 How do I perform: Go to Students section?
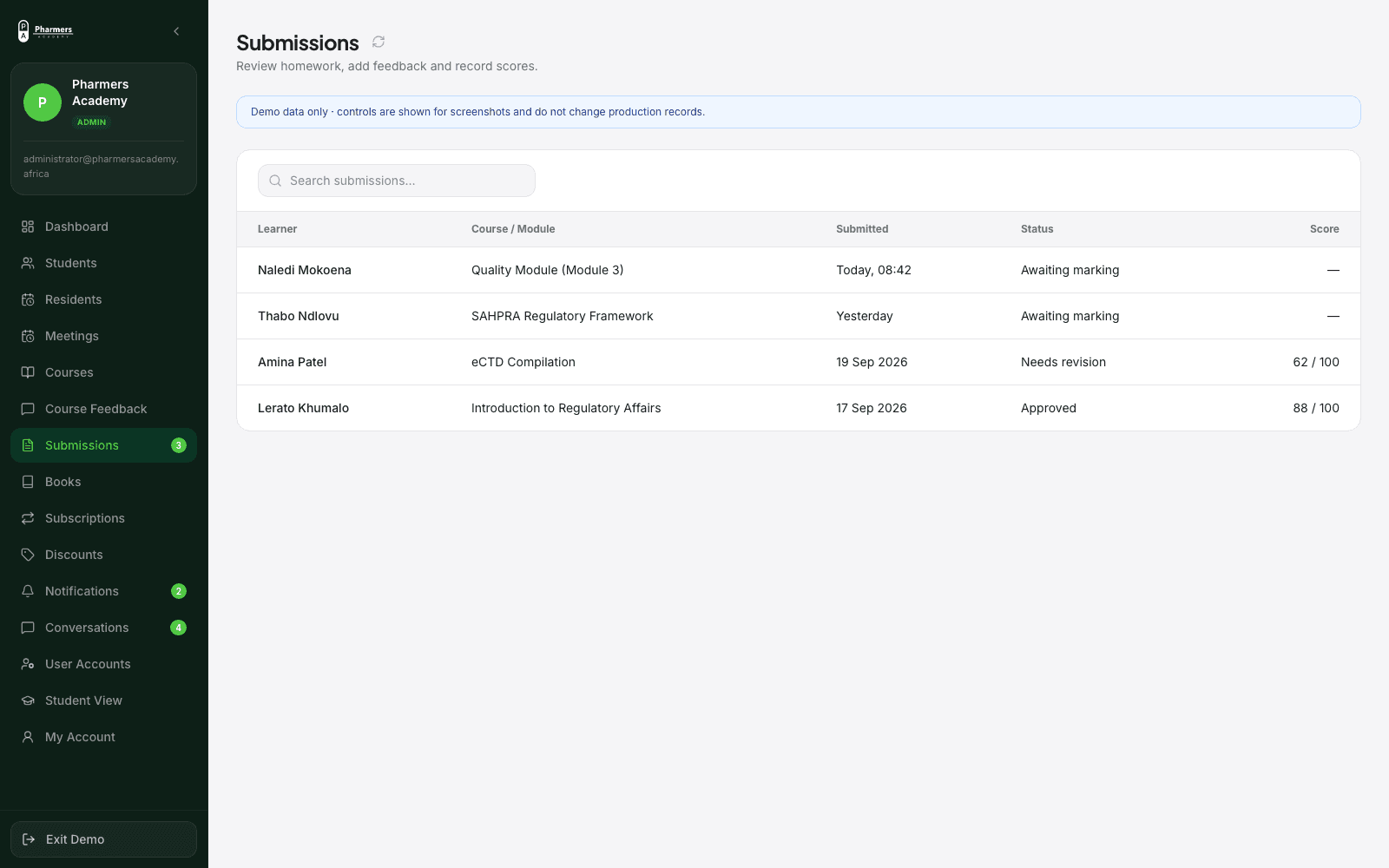103,263
